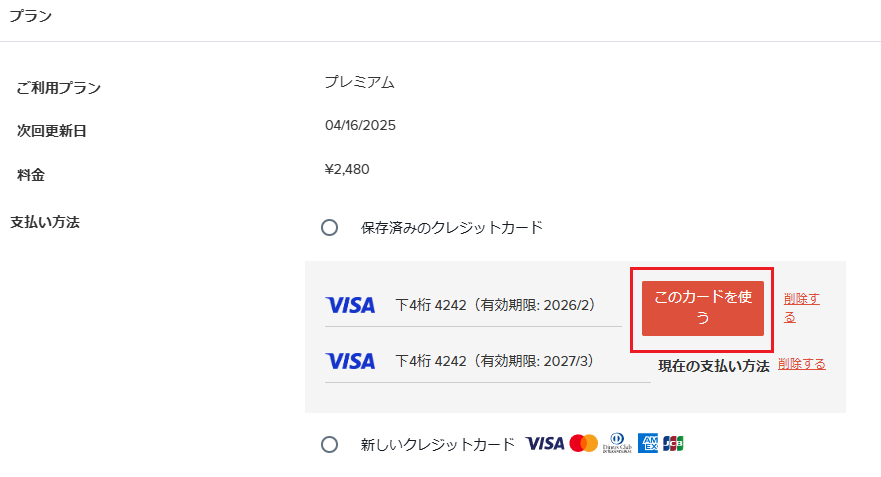
Task: Click the プラン section heading
Action: 30,16
